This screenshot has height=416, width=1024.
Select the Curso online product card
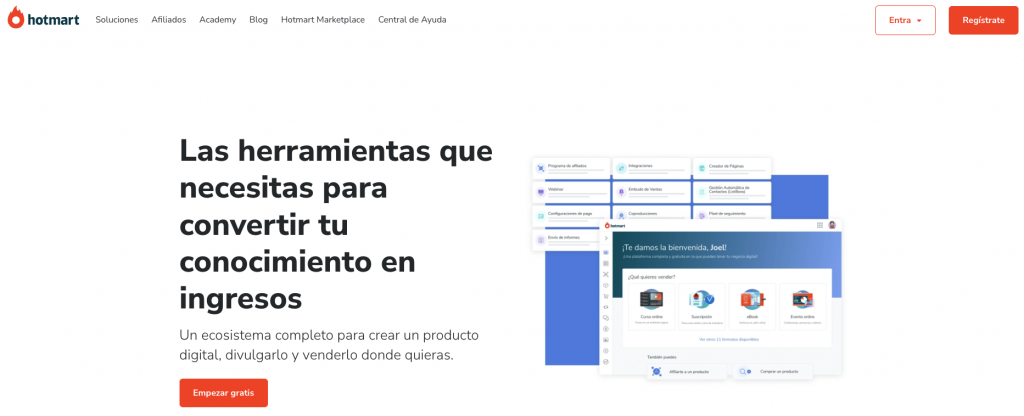point(651,307)
